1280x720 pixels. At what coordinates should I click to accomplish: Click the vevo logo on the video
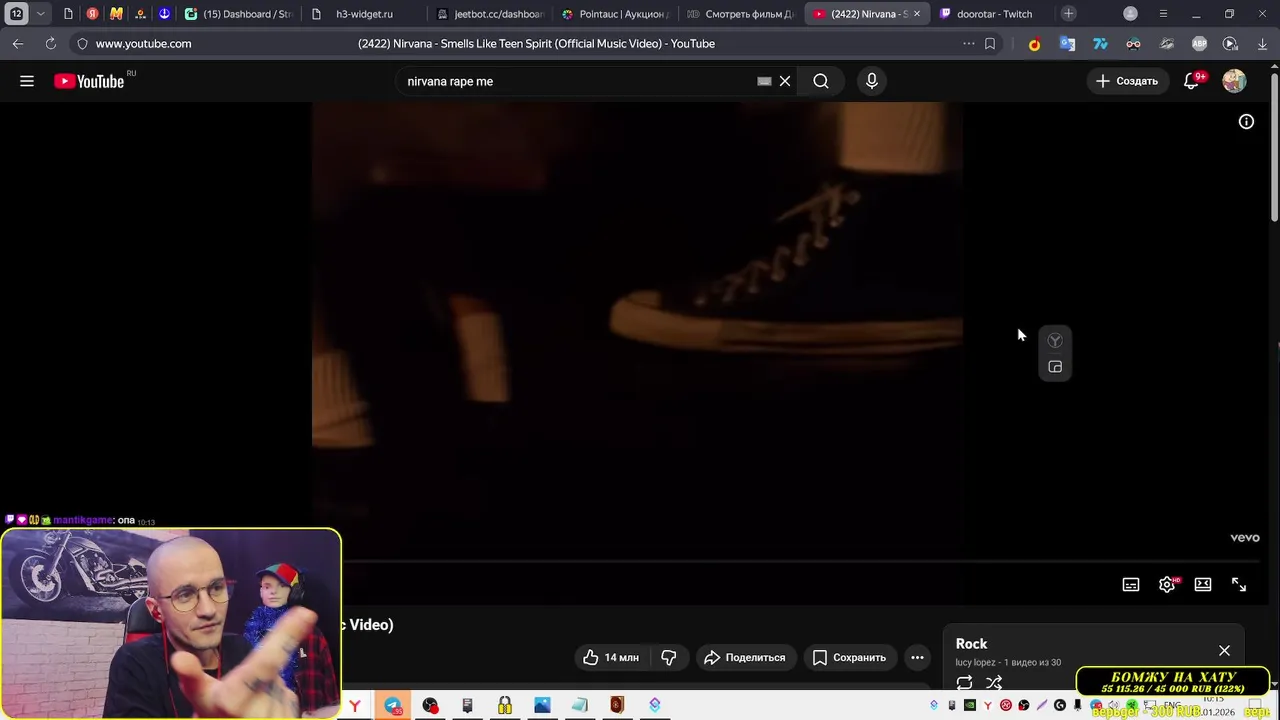[x=1245, y=538]
